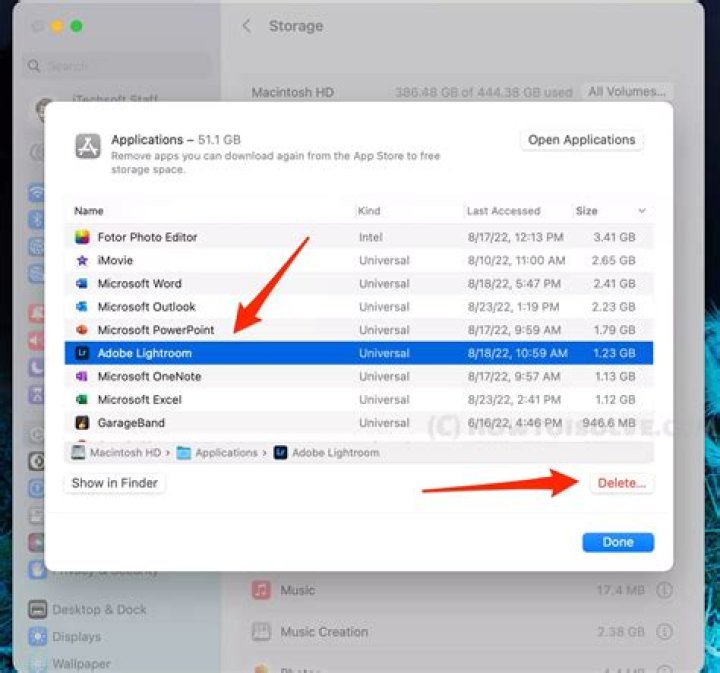This screenshot has width=720, height=673.
Task: Click the Adobe Lightroom Lr icon in list
Action: click(x=82, y=353)
